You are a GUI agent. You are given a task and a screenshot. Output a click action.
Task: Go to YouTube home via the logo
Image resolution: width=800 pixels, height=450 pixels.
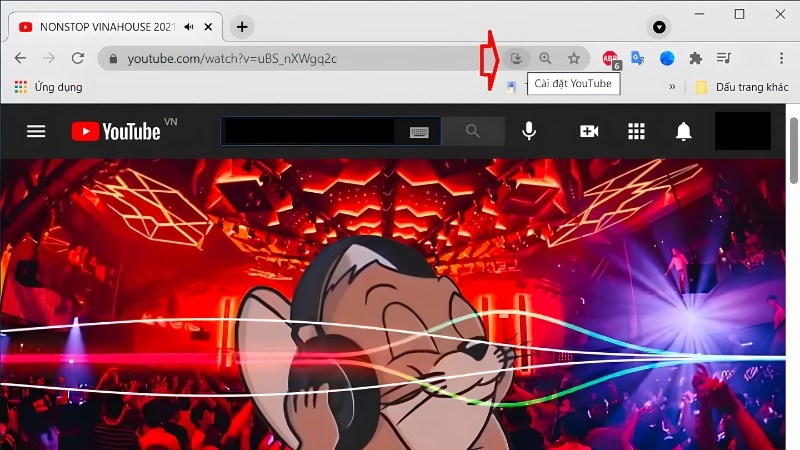click(116, 131)
